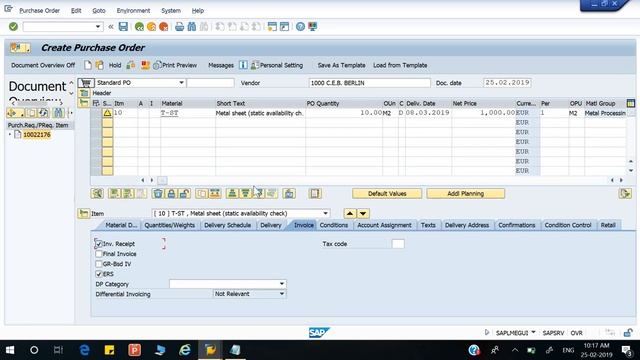Click the blue Messages info icon

click(x=243, y=65)
